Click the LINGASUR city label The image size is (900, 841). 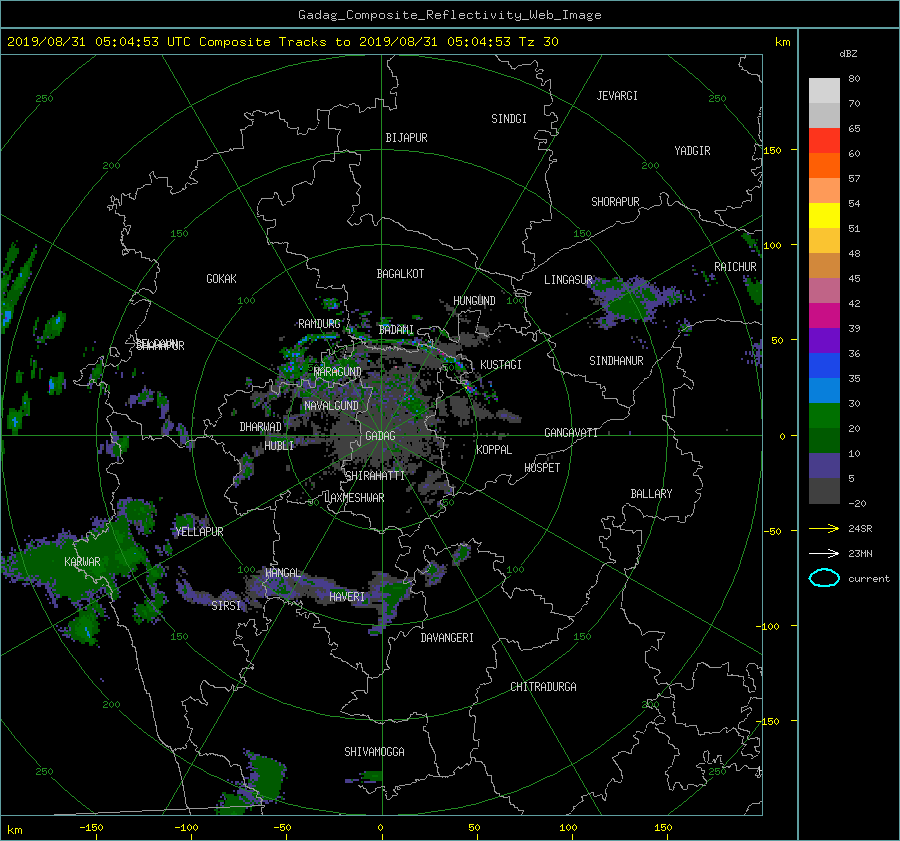tap(568, 280)
